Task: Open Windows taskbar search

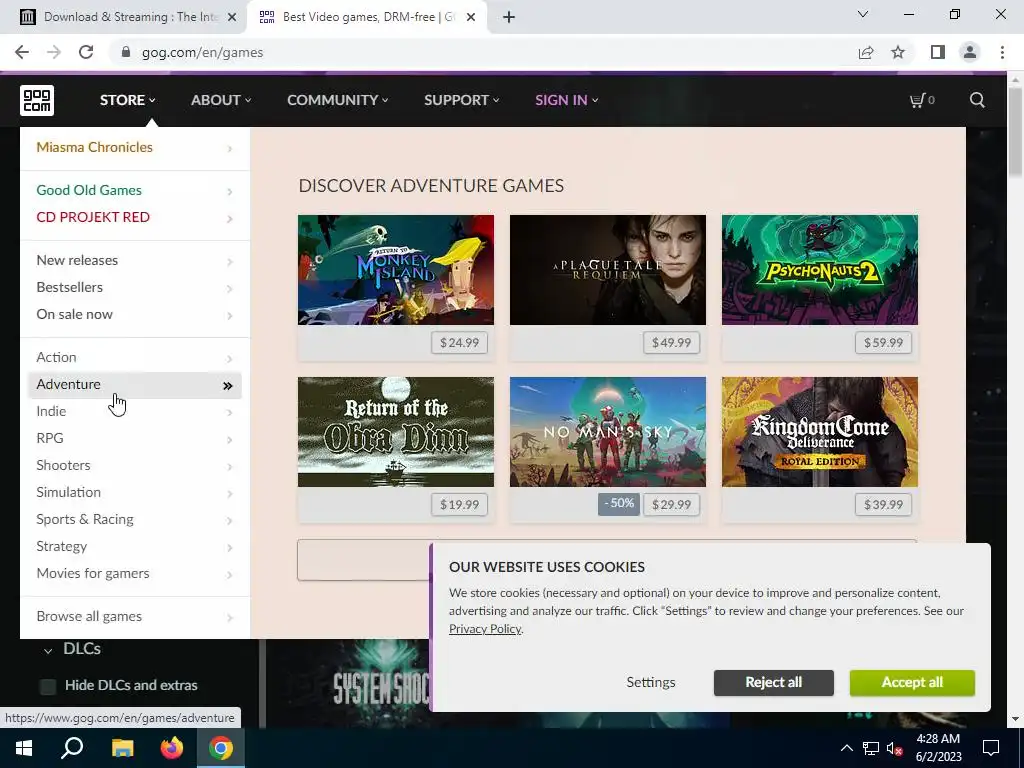Action: (72, 748)
